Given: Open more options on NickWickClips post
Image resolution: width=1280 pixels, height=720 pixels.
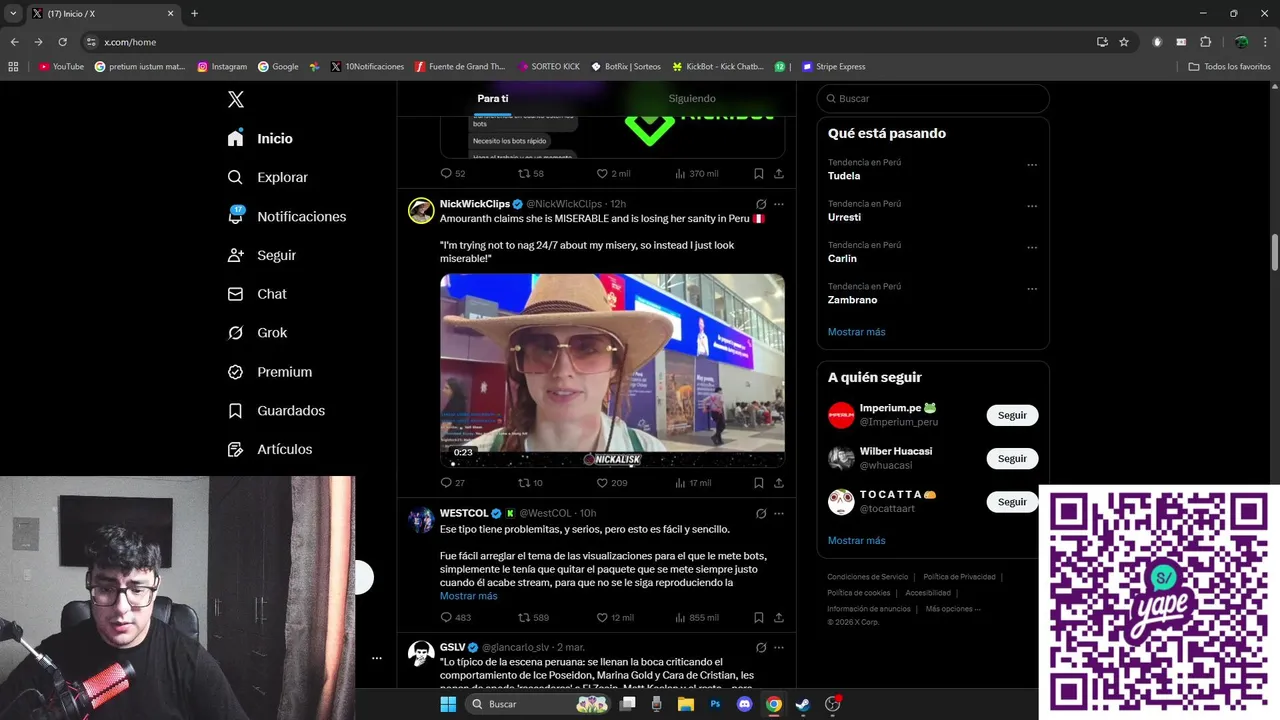Looking at the screenshot, I should (779, 204).
